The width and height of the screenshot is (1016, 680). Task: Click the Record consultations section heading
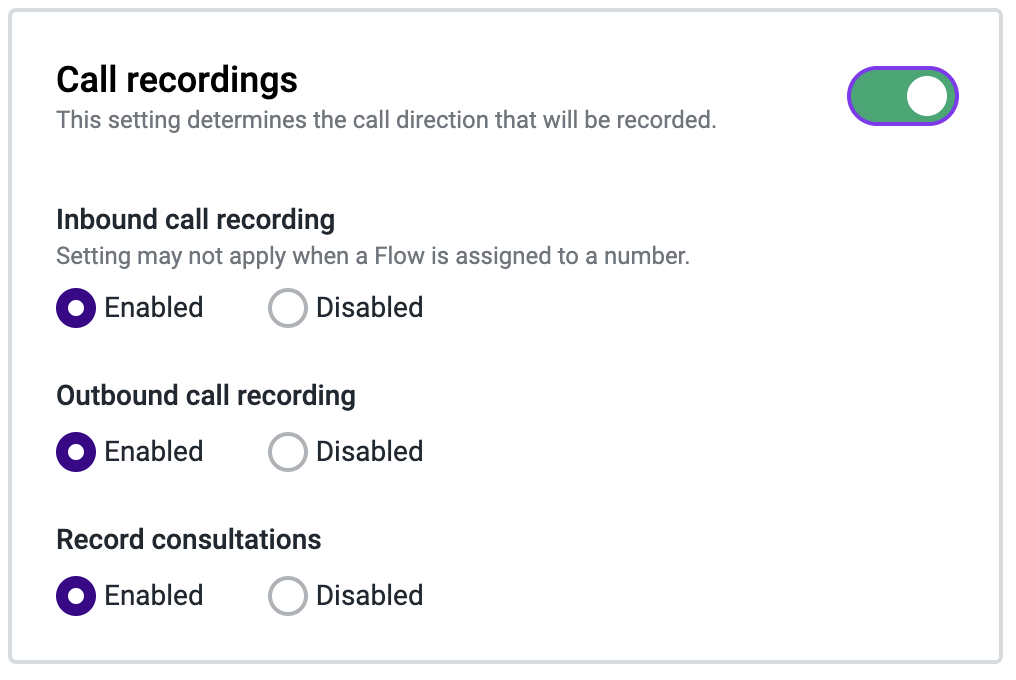[188, 540]
